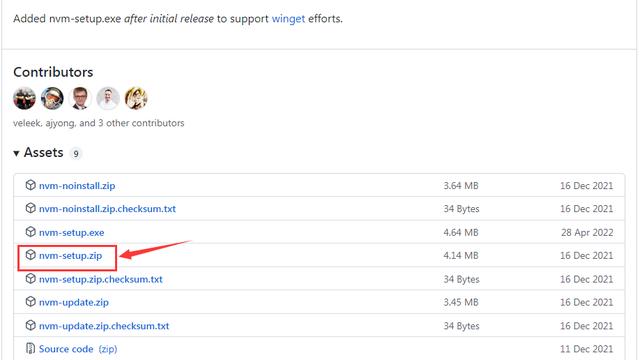Select the 28 Apr 2022 date
The image size is (640, 360).
point(587,233)
